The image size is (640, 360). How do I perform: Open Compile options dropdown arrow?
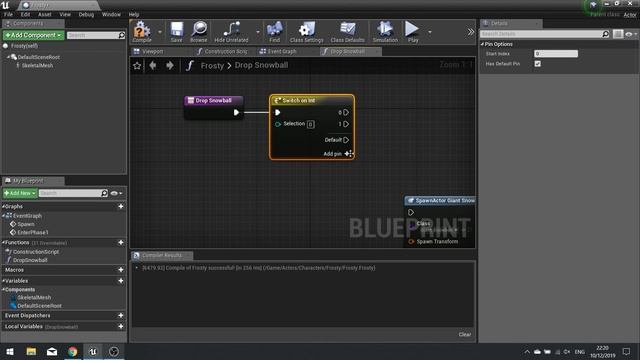[160, 32]
